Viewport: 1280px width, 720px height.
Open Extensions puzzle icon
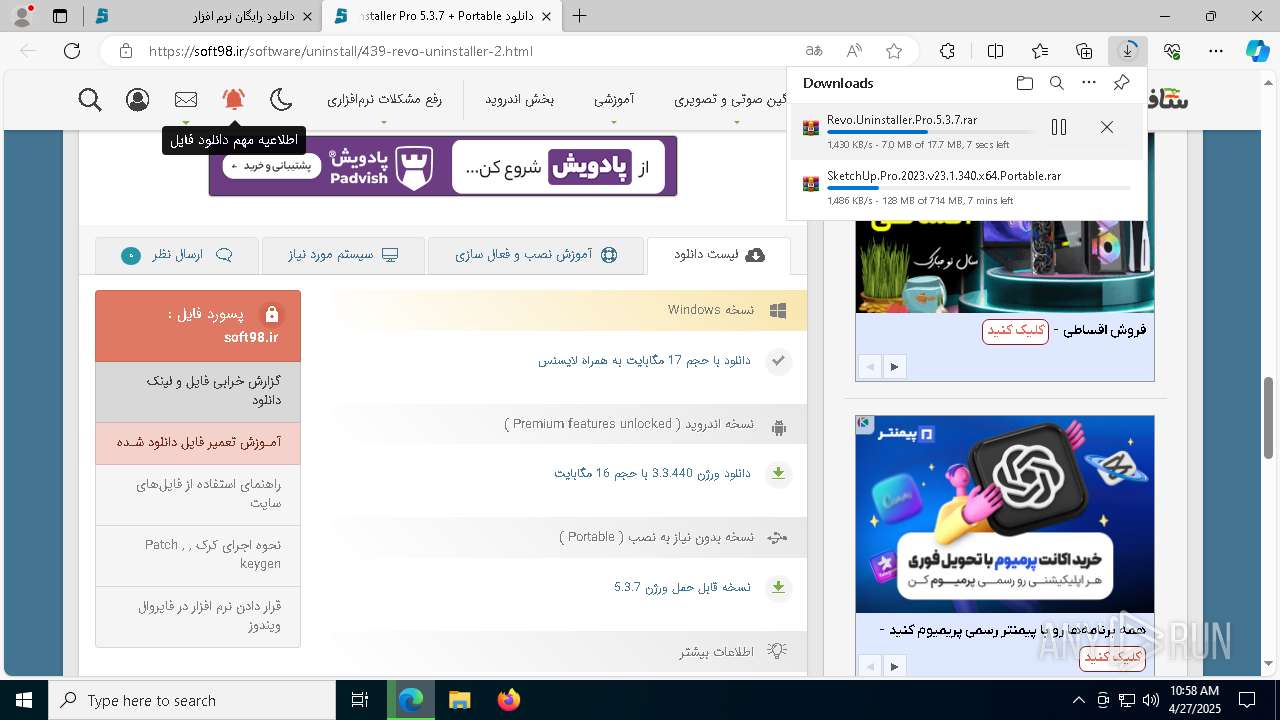pyautogui.click(x=947, y=51)
